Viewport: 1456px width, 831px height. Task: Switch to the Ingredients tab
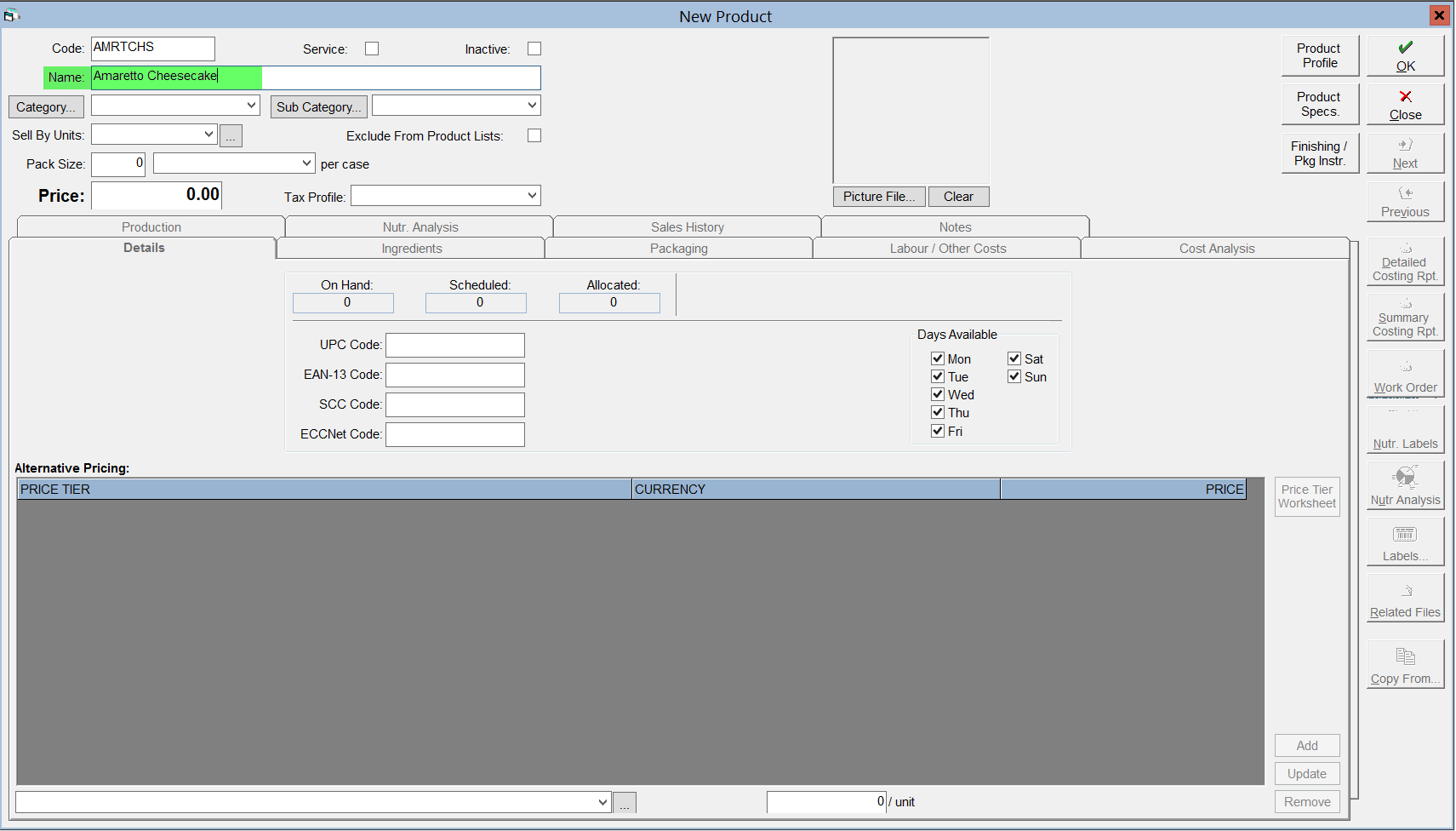[411, 249]
